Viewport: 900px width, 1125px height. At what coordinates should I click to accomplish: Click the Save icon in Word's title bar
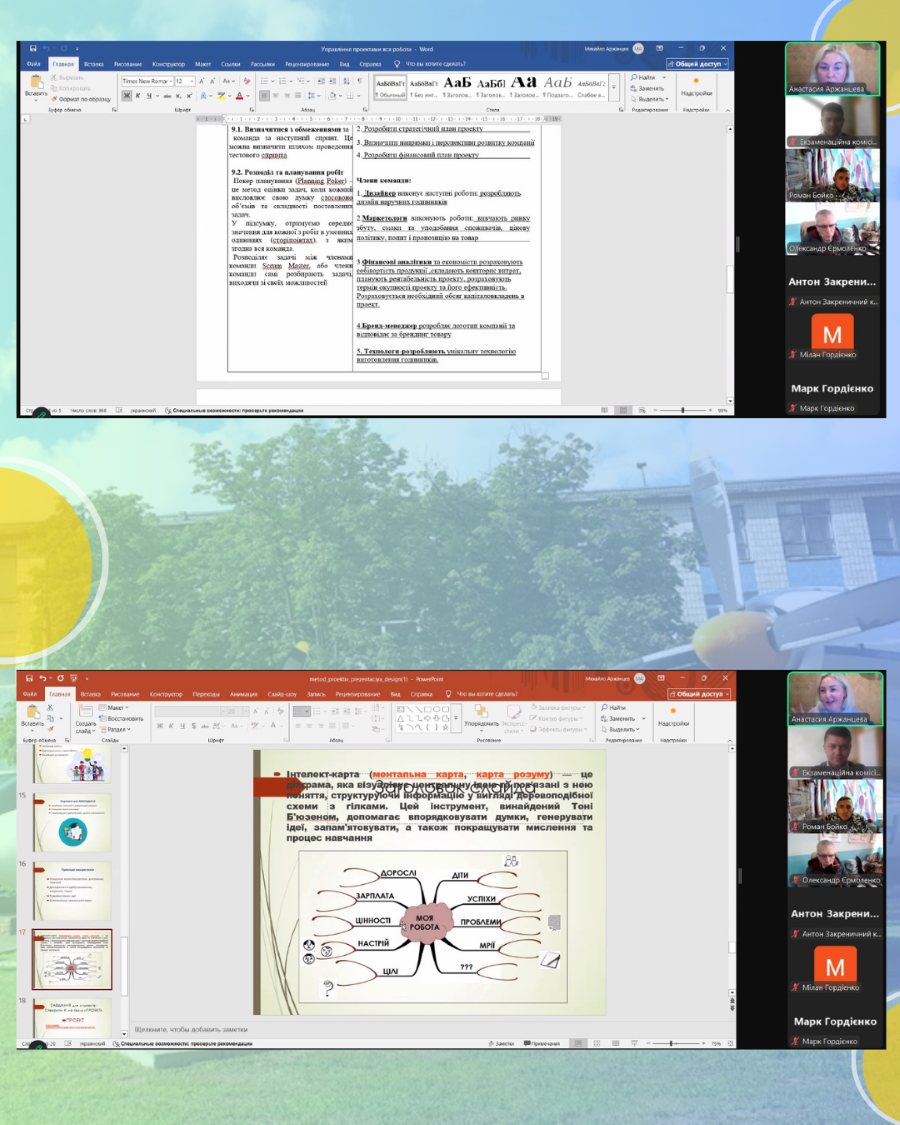(x=33, y=48)
